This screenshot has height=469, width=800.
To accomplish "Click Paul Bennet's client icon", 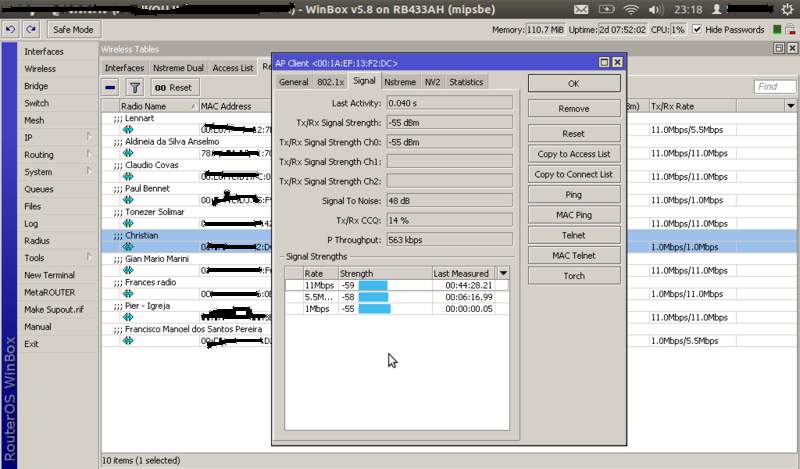I will [128, 200].
